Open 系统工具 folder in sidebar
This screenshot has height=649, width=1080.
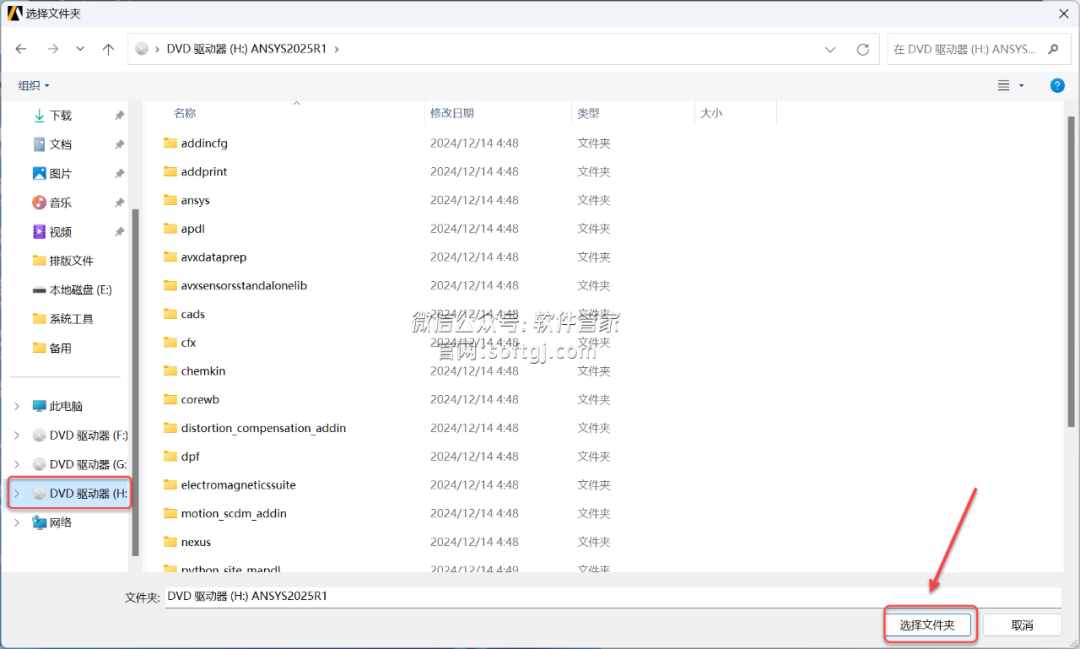click(71, 319)
